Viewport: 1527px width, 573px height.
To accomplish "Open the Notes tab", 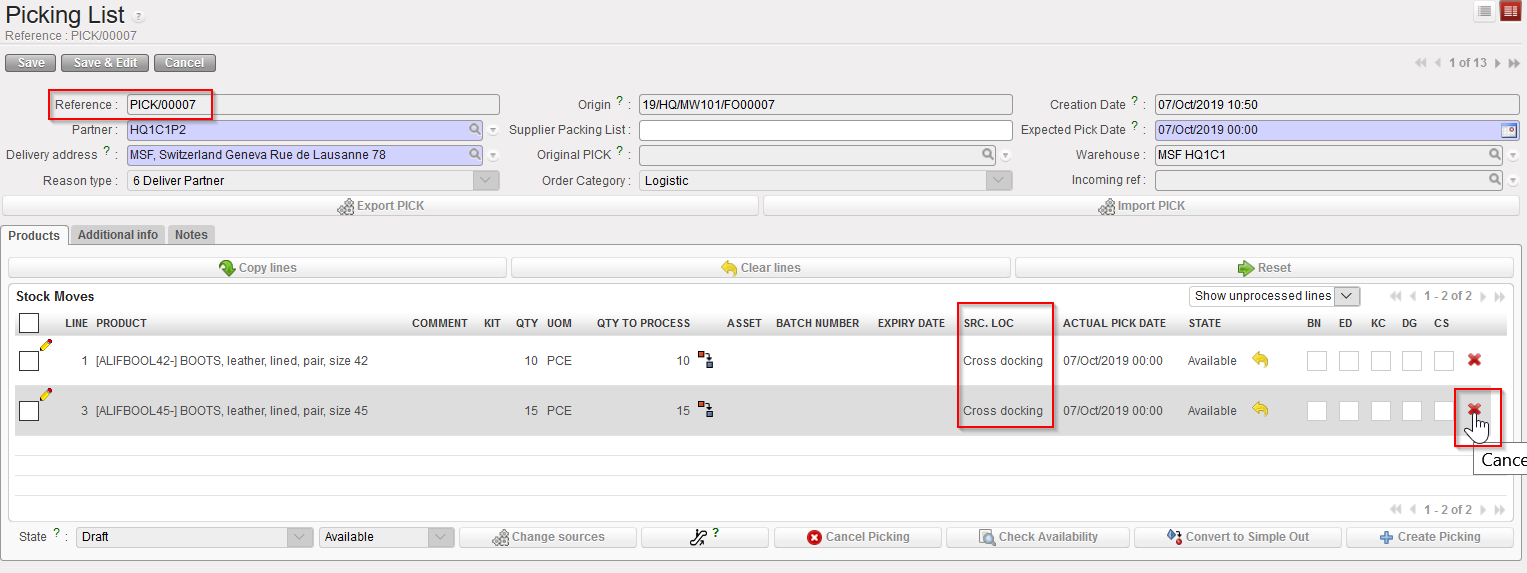I will (191, 235).
